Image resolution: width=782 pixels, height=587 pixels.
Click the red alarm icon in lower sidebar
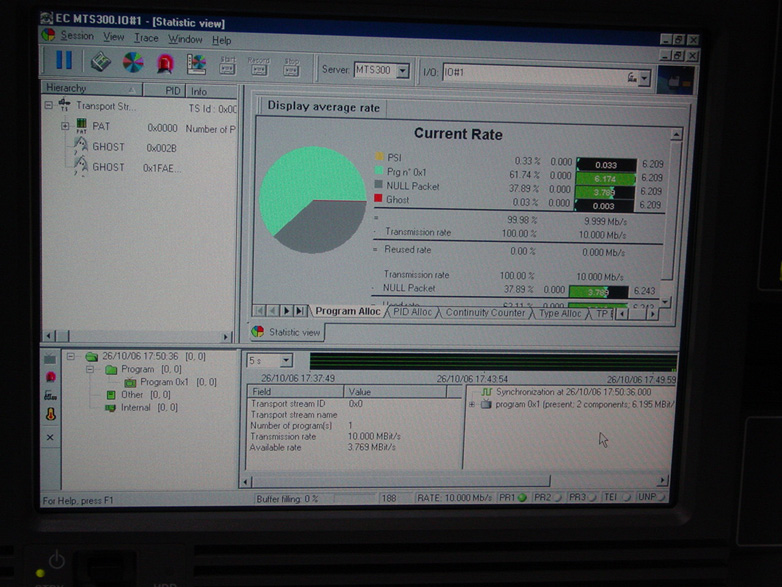[x=50, y=377]
